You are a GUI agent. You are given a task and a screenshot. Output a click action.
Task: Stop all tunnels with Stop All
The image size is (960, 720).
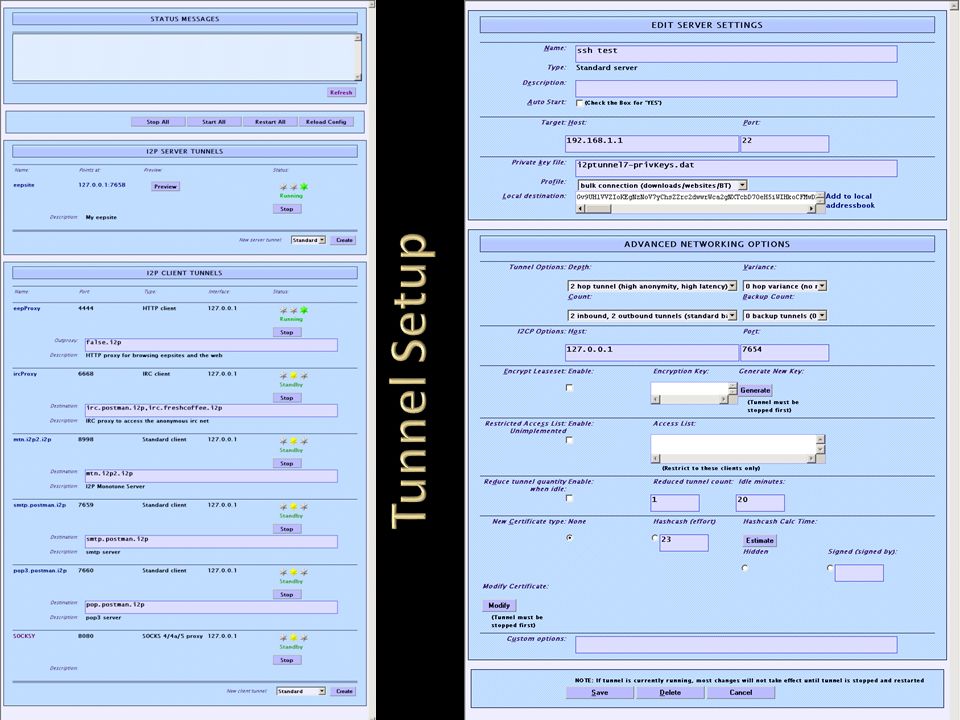(x=158, y=122)
